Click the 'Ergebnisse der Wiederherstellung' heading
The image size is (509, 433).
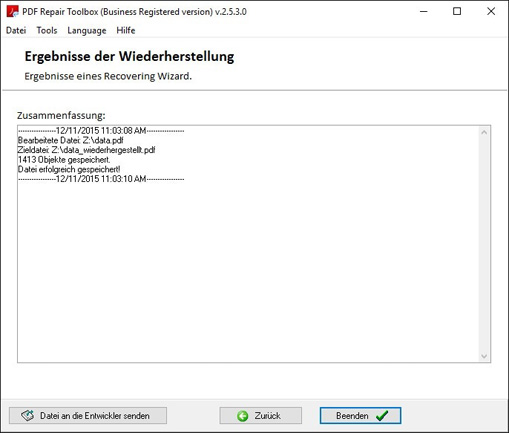(x=129, y=56)
